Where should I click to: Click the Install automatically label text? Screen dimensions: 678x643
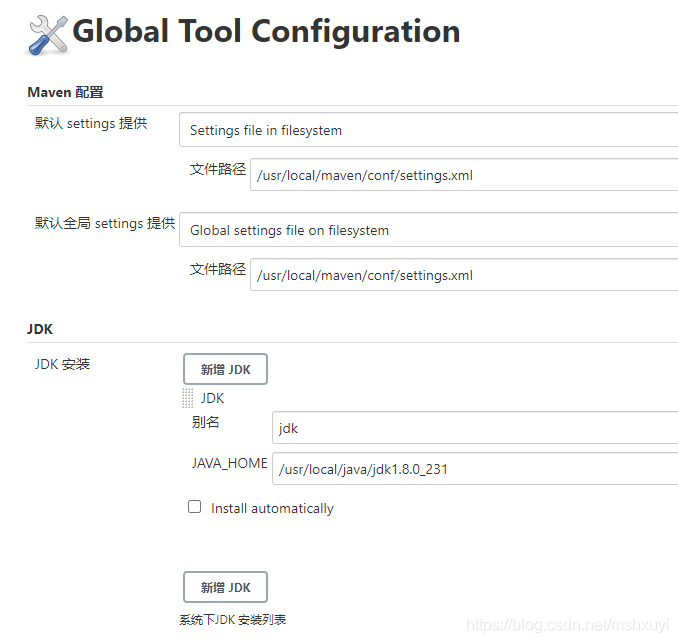click(x=272, y=509)
